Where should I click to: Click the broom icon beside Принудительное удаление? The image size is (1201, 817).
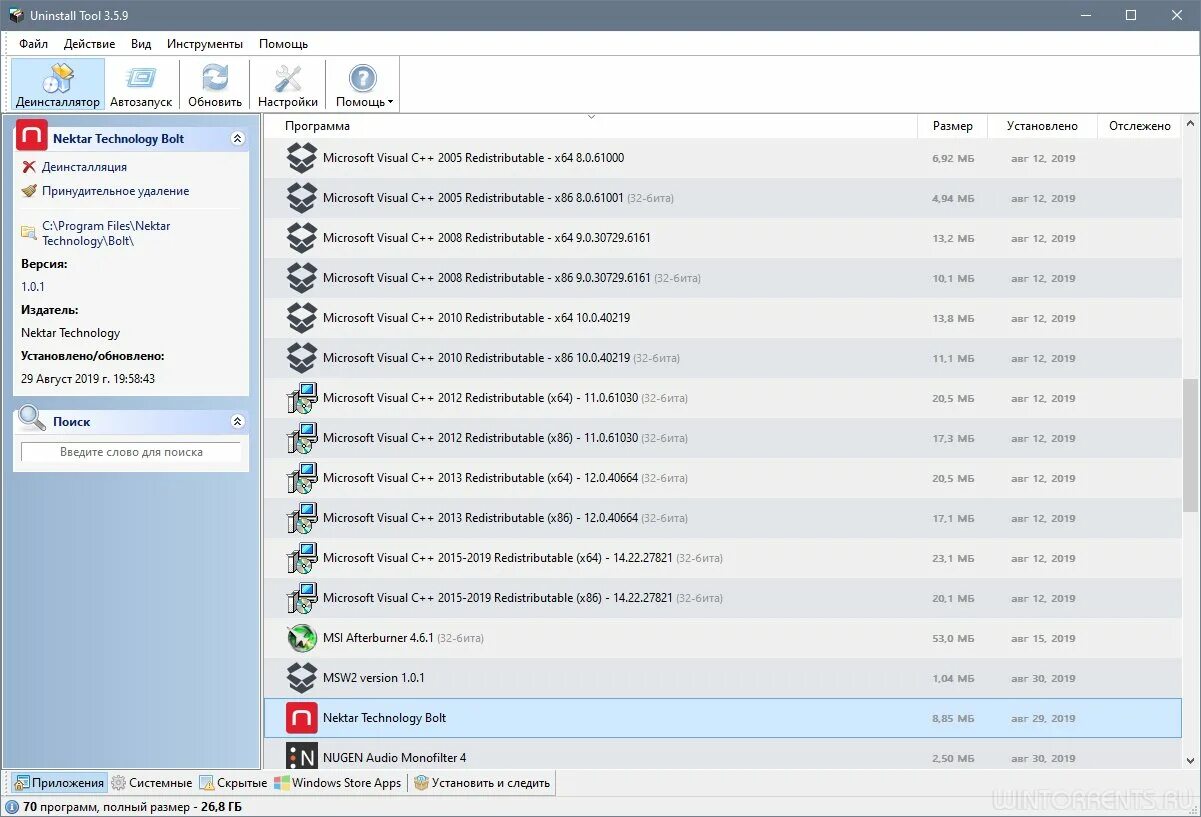[29, 191]
